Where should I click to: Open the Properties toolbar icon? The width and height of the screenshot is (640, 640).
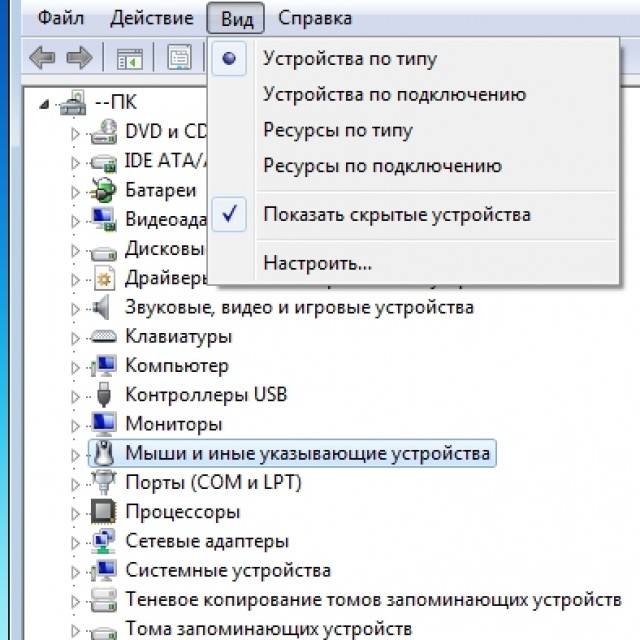click(179, 57)
